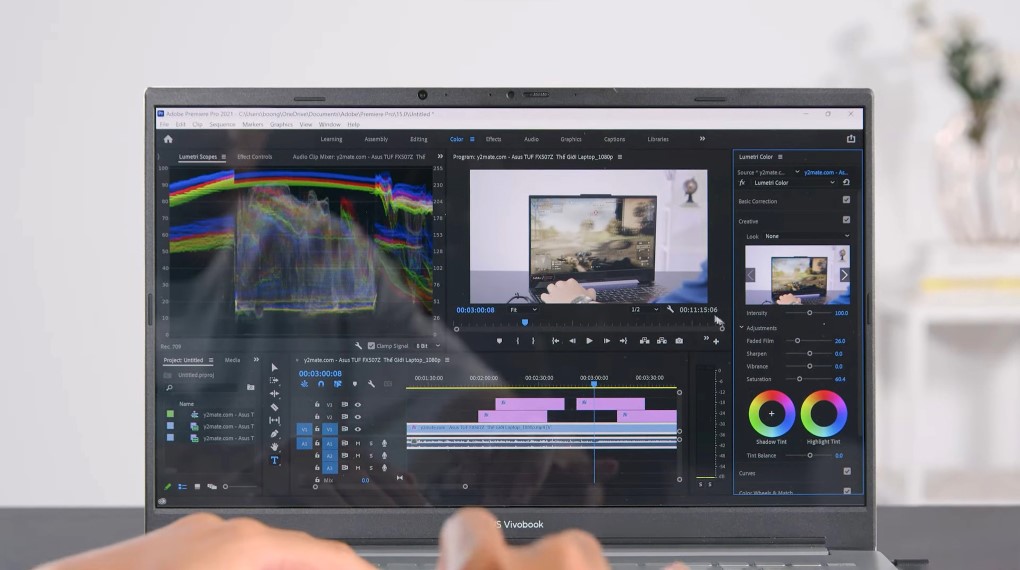Toggle lock on the V3 track

pyautogui.click(x=317, y=405)
